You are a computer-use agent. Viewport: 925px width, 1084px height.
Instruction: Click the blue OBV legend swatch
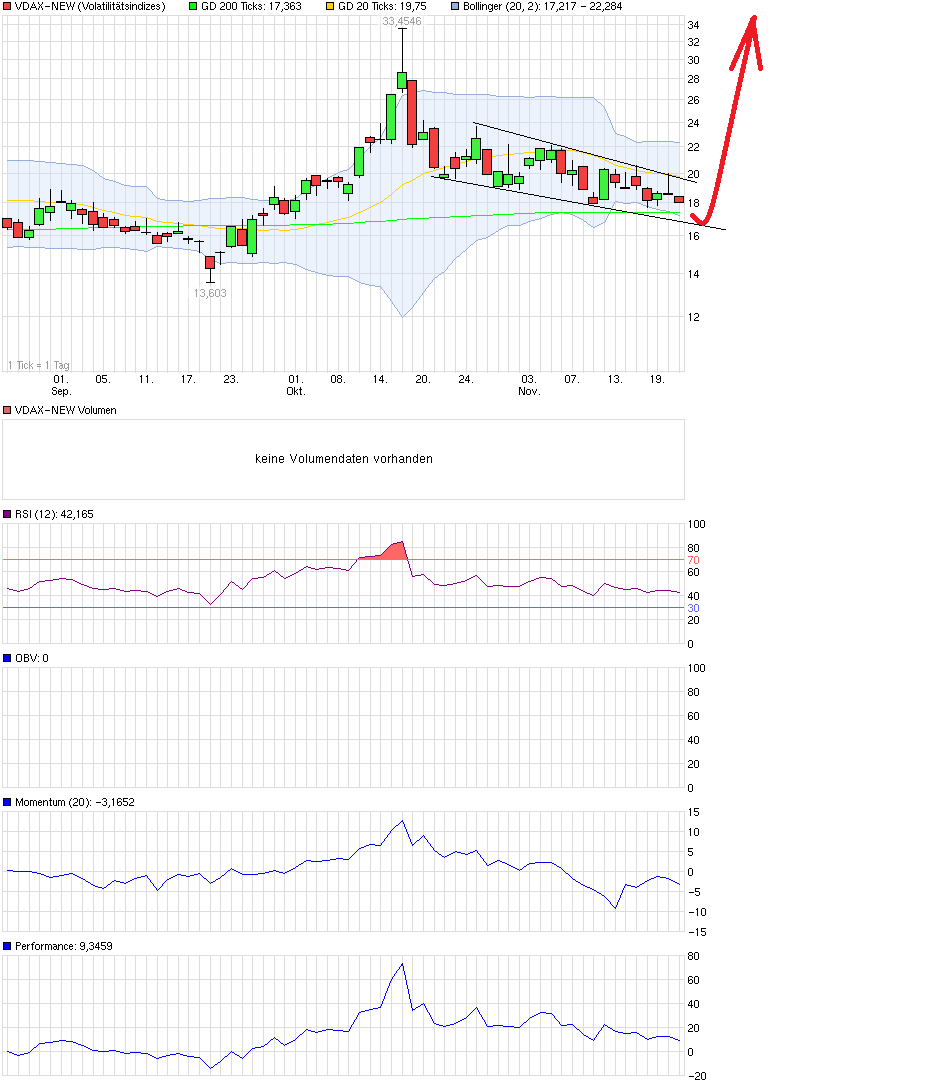7,657
